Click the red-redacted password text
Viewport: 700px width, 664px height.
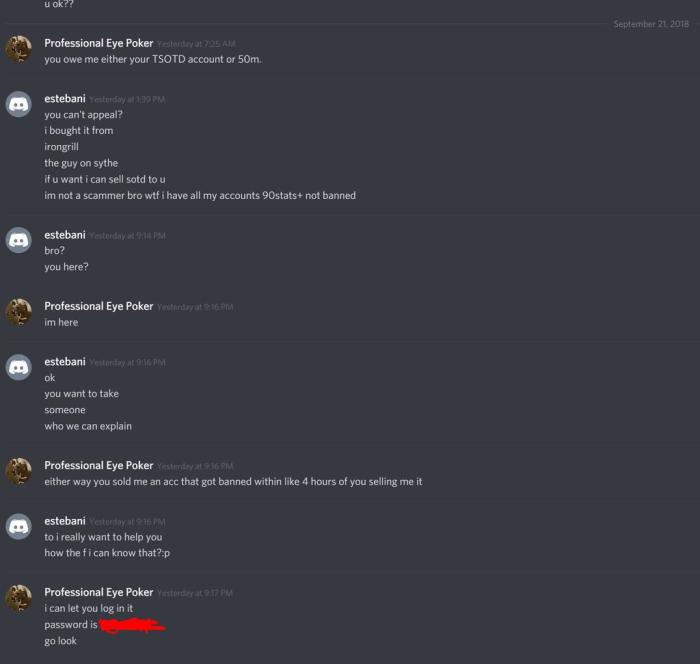pos(132,625)
